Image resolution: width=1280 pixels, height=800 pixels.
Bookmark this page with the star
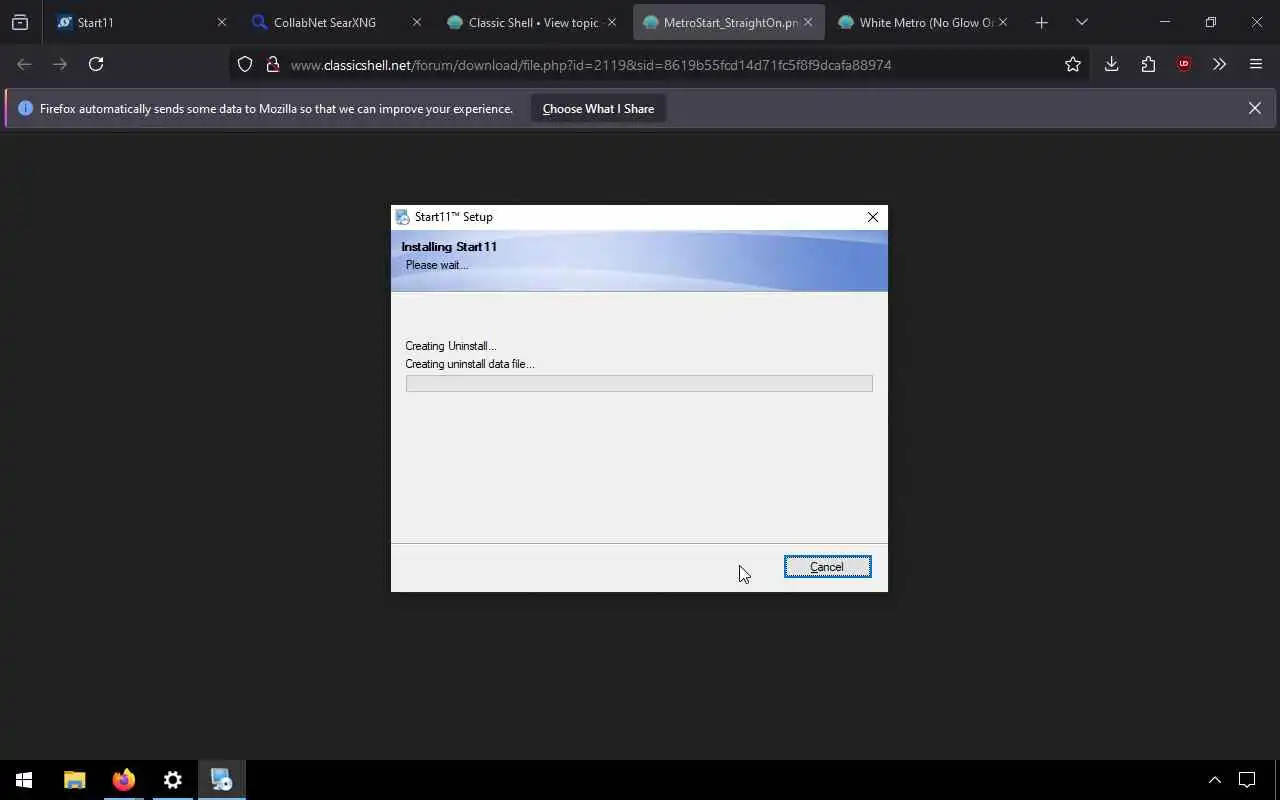click(1073, 64)
